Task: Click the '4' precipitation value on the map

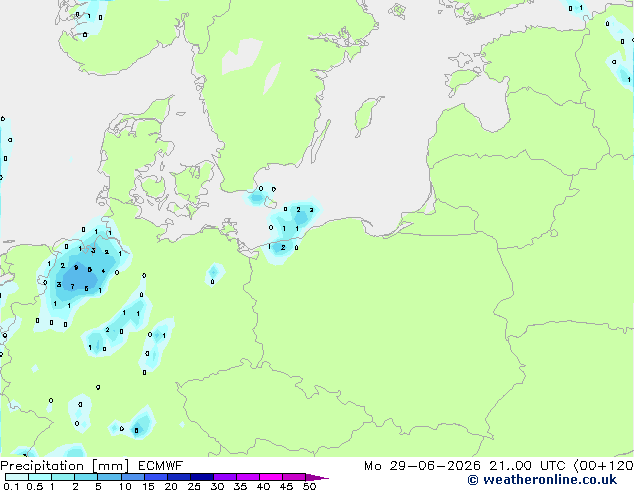Action: (x=104, y=271)
